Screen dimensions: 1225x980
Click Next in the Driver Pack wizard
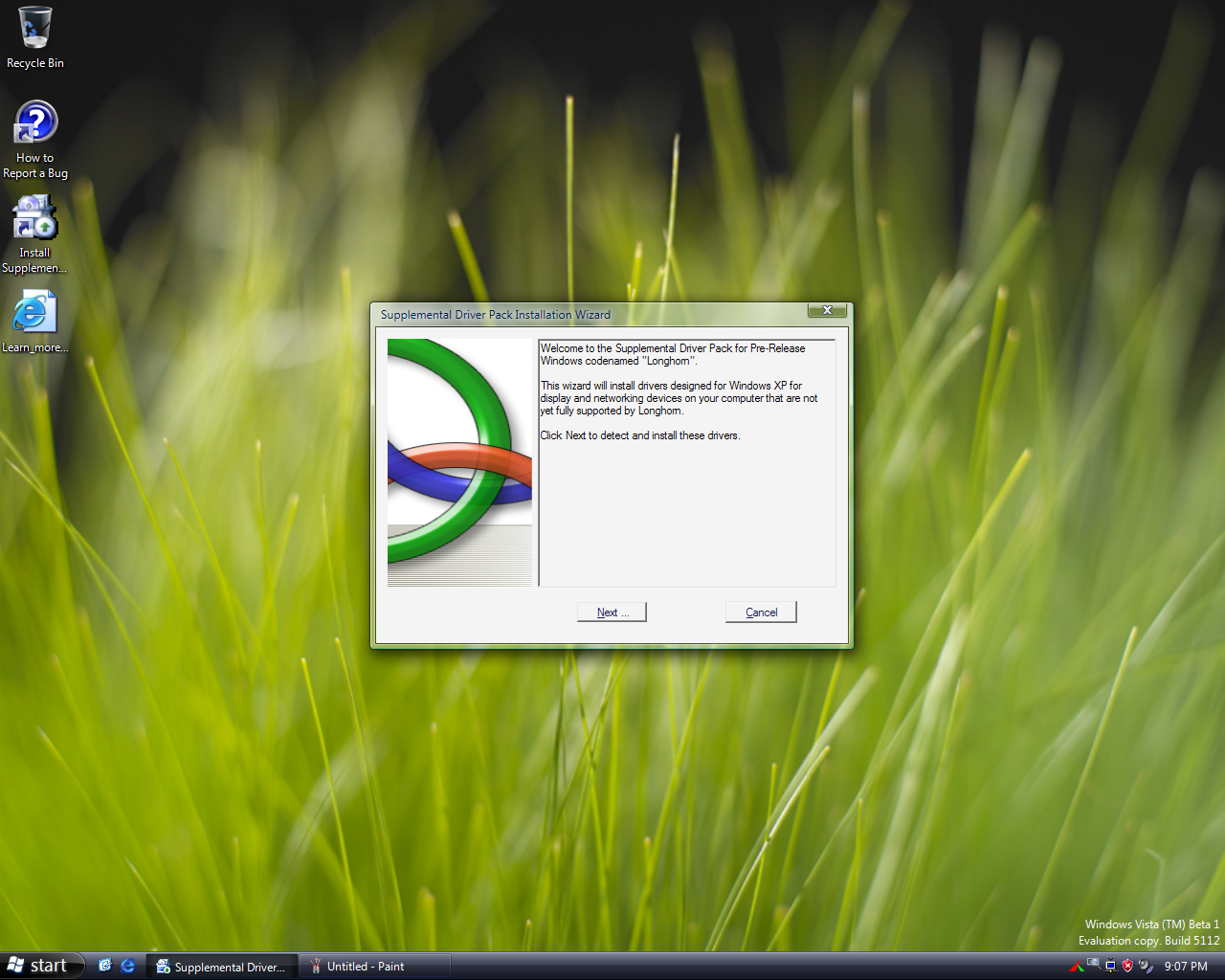pyautogui.click(x=612, y=612)
